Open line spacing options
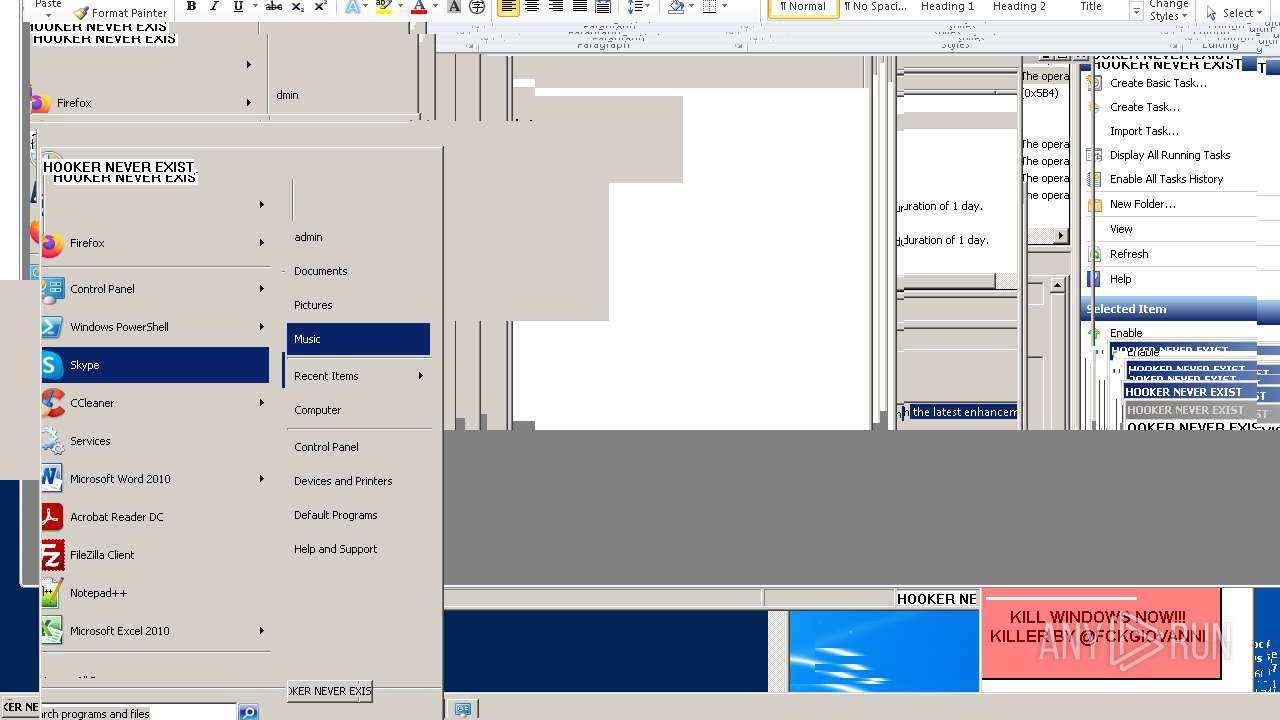The image size is (1280, 720). 637,6
